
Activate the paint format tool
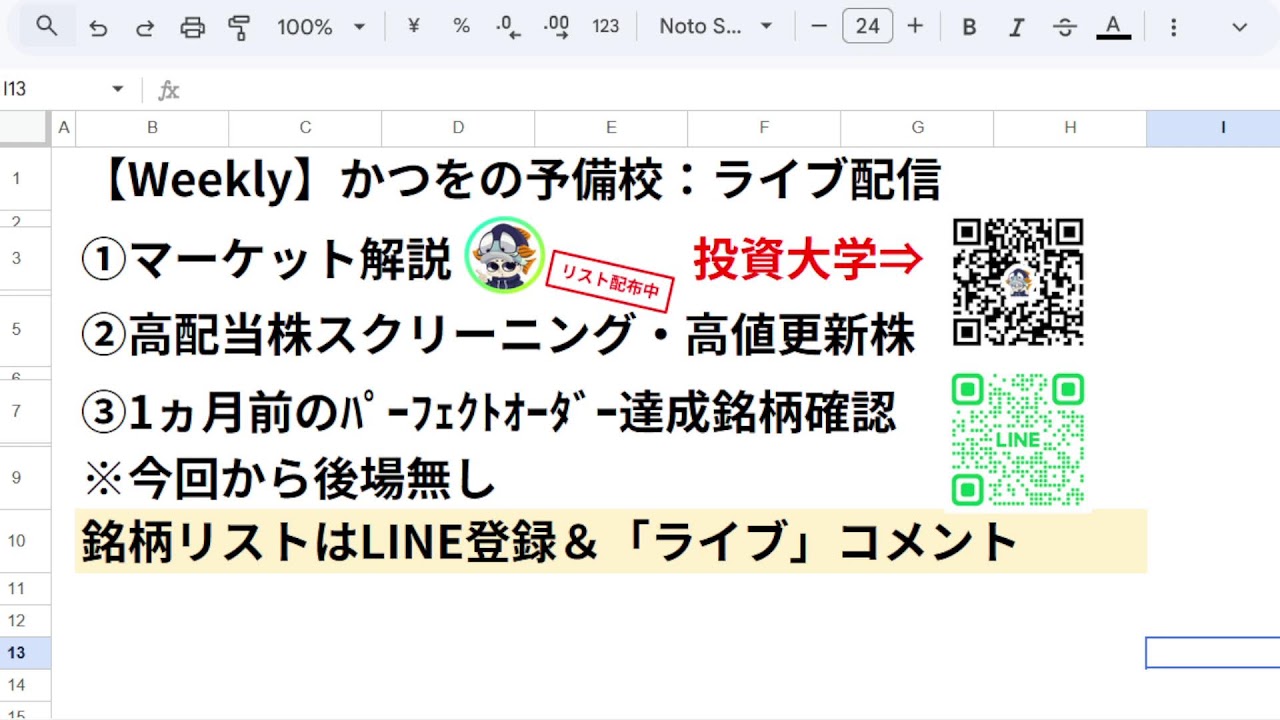coord(239,27)
